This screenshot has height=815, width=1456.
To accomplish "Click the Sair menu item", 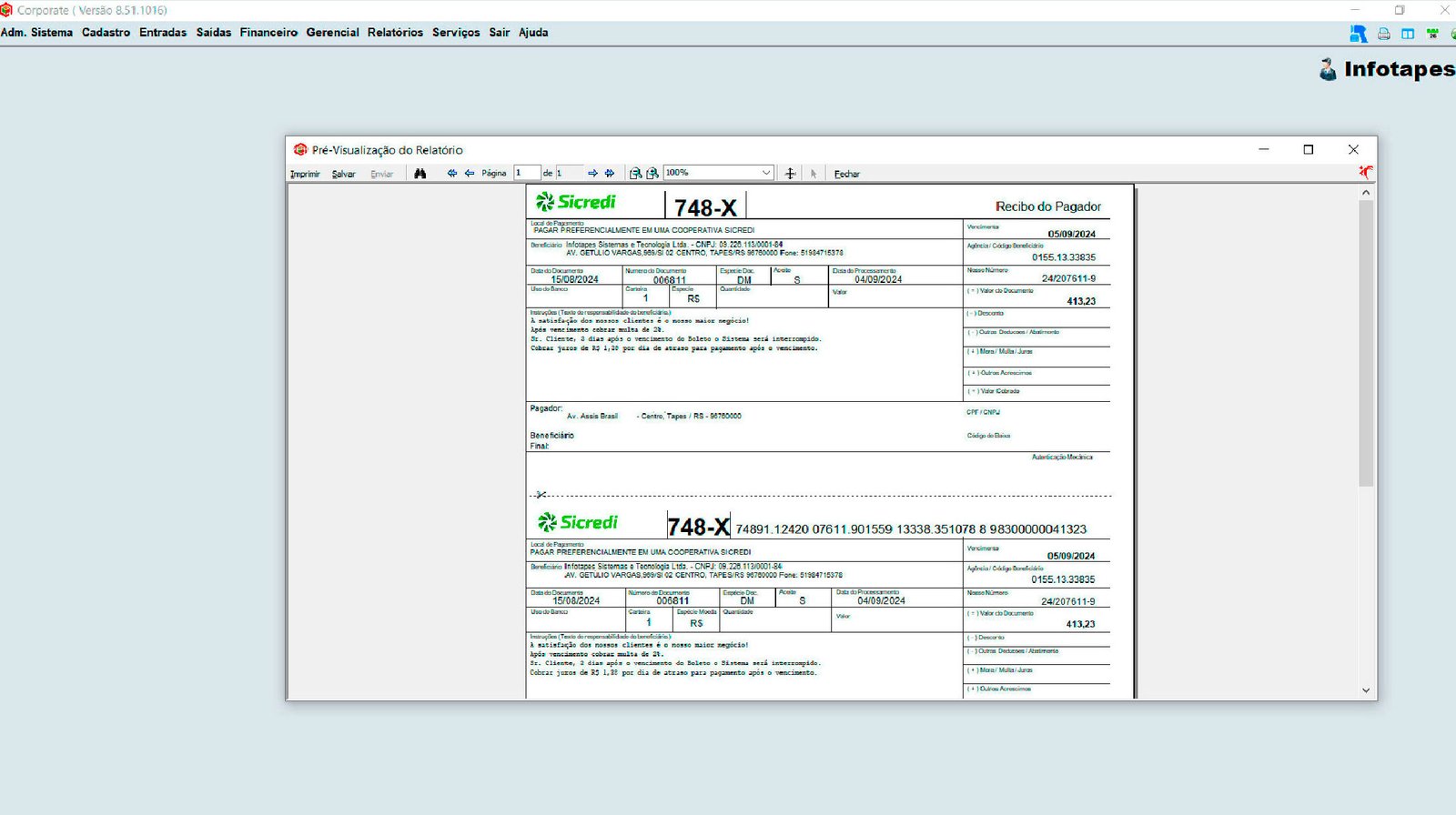I will pos(500,33).
